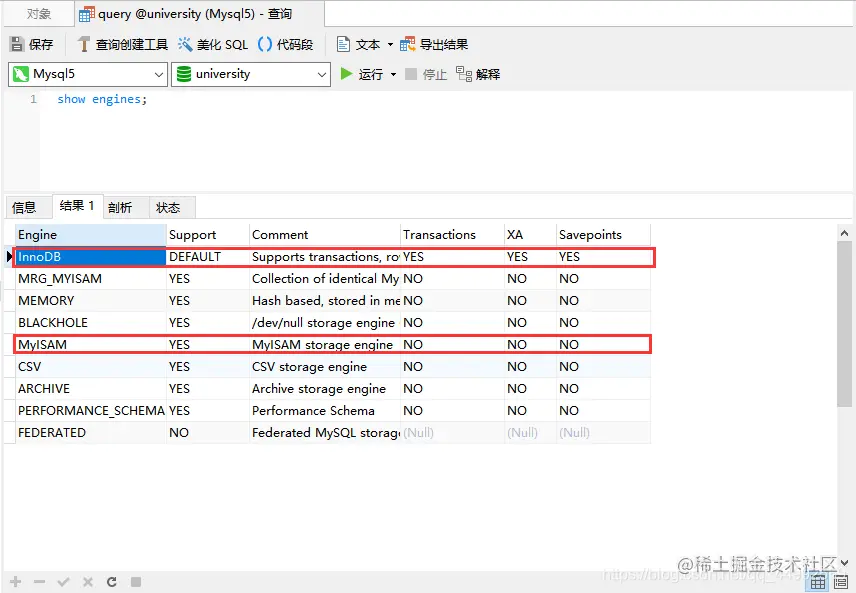The height and width of the screenshot is (593, 856).
Task: Switch to grid view icon at bottom right
Action: pyautogui.click(x=818, y=582)
